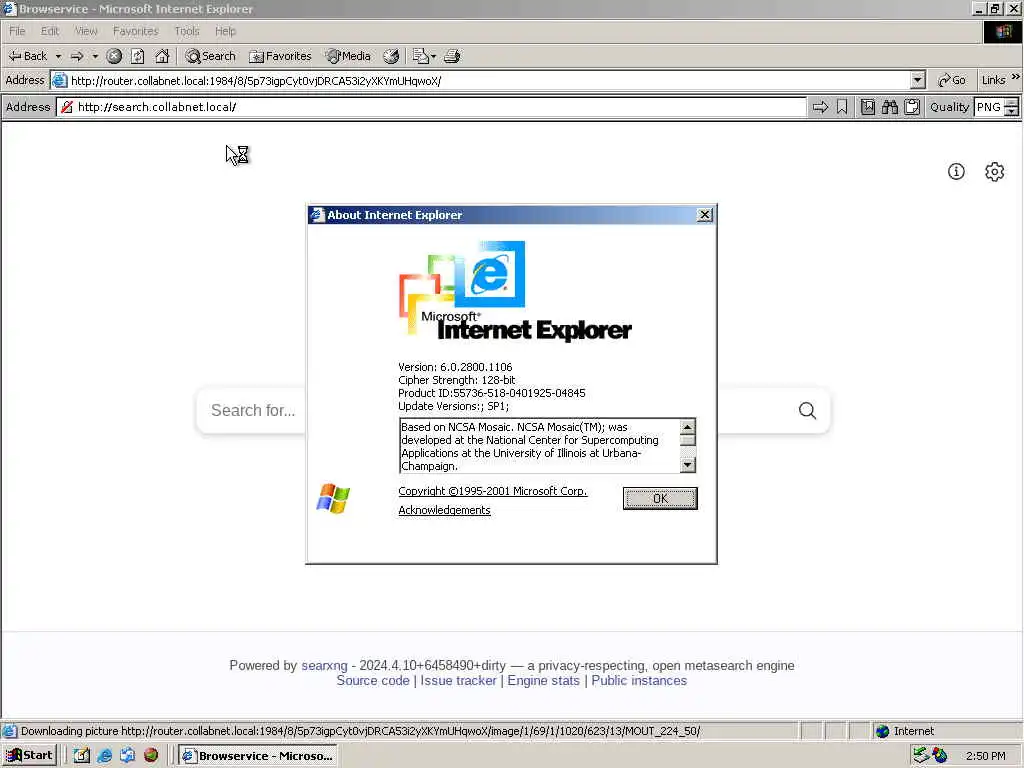The image size is (1024, 768).
Task: Open SearXNG preferences gear icon
Action: (995, 172)
